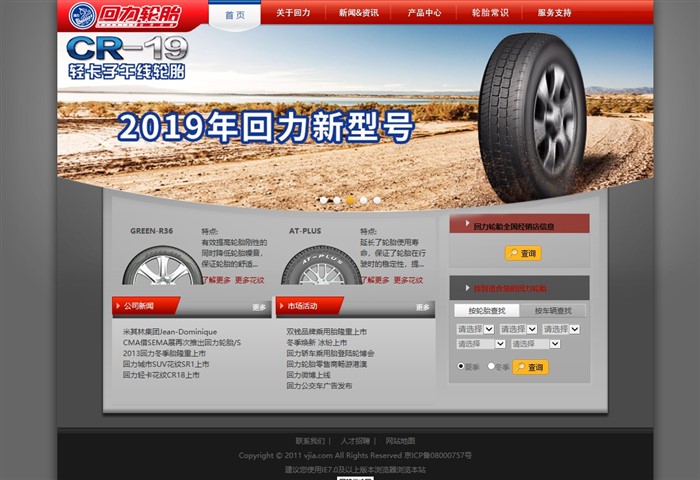Open the first 请选择 dropdown in the top row
The width and height of the screenshot is (700, 480).
tap(475, 329)
